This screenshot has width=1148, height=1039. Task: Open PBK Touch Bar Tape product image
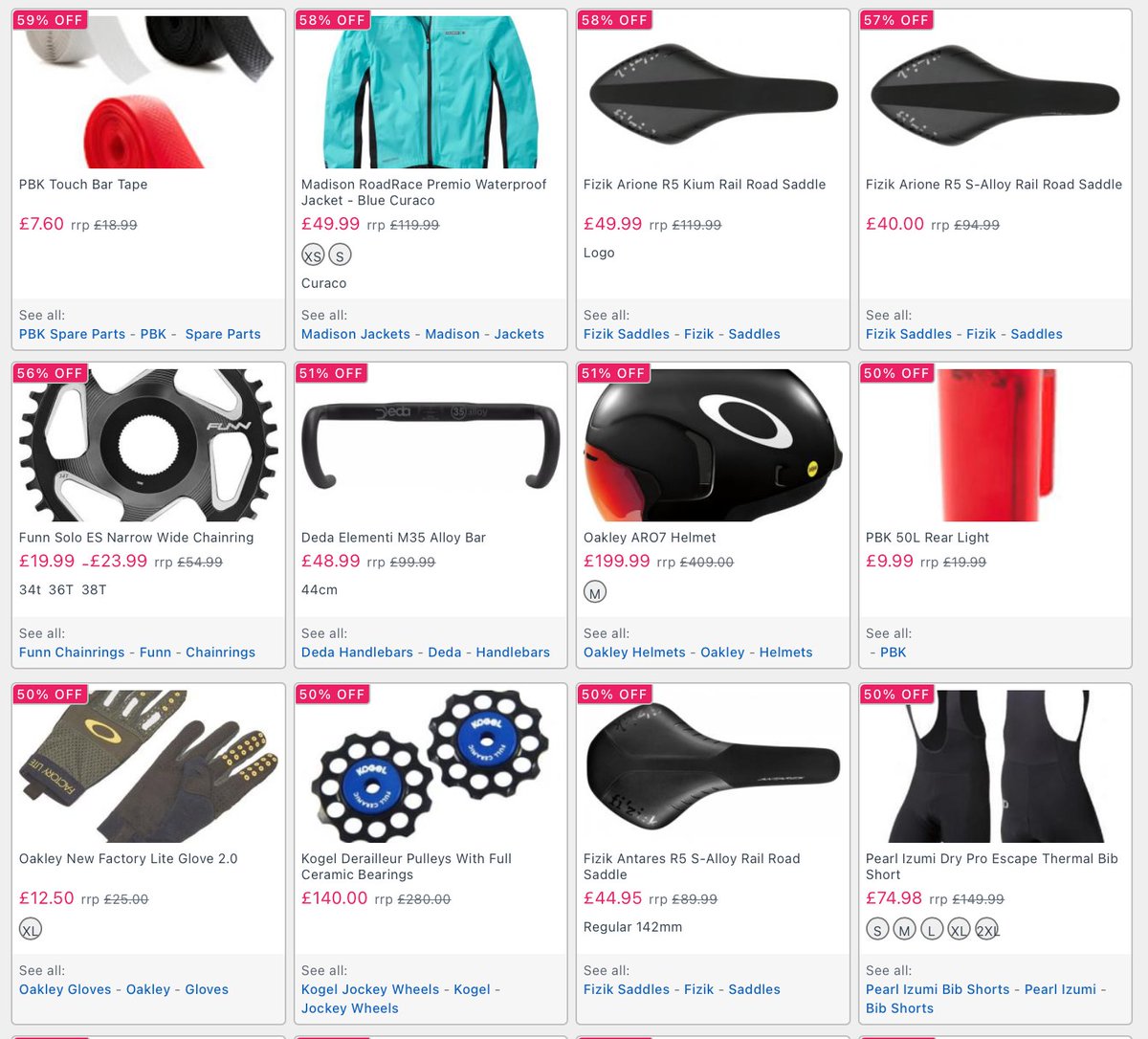click(x=148, y=92)
